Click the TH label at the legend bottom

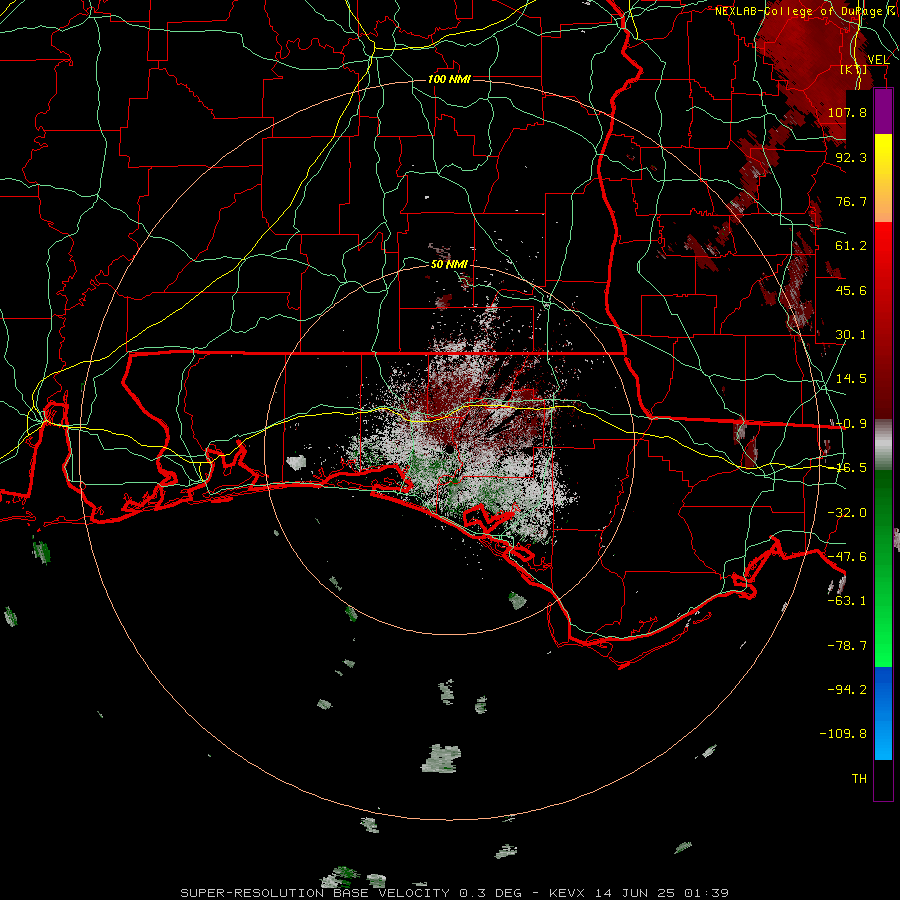pos(859,778)
